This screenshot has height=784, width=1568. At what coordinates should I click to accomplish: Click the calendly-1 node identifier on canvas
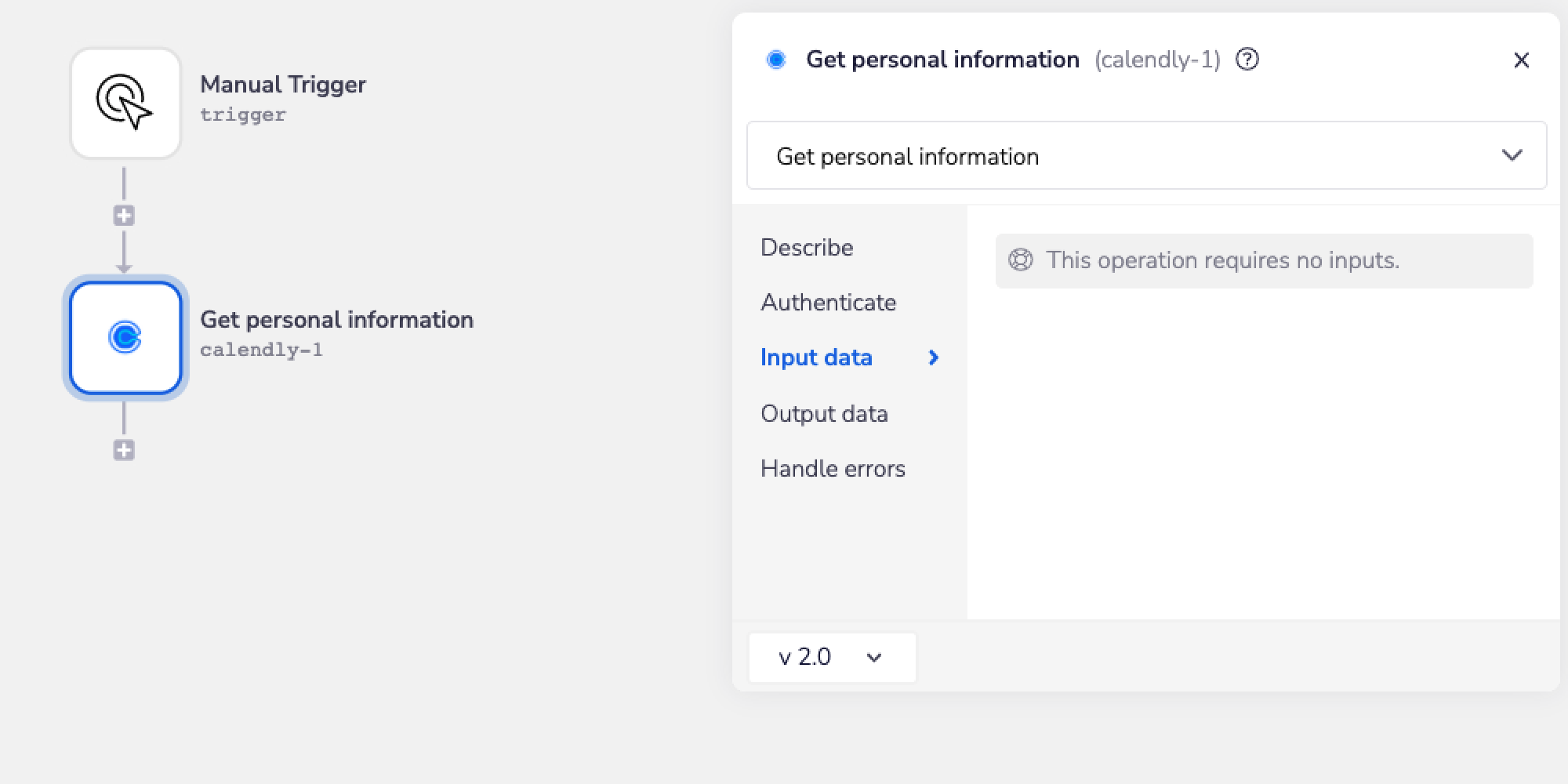(261, 350)
